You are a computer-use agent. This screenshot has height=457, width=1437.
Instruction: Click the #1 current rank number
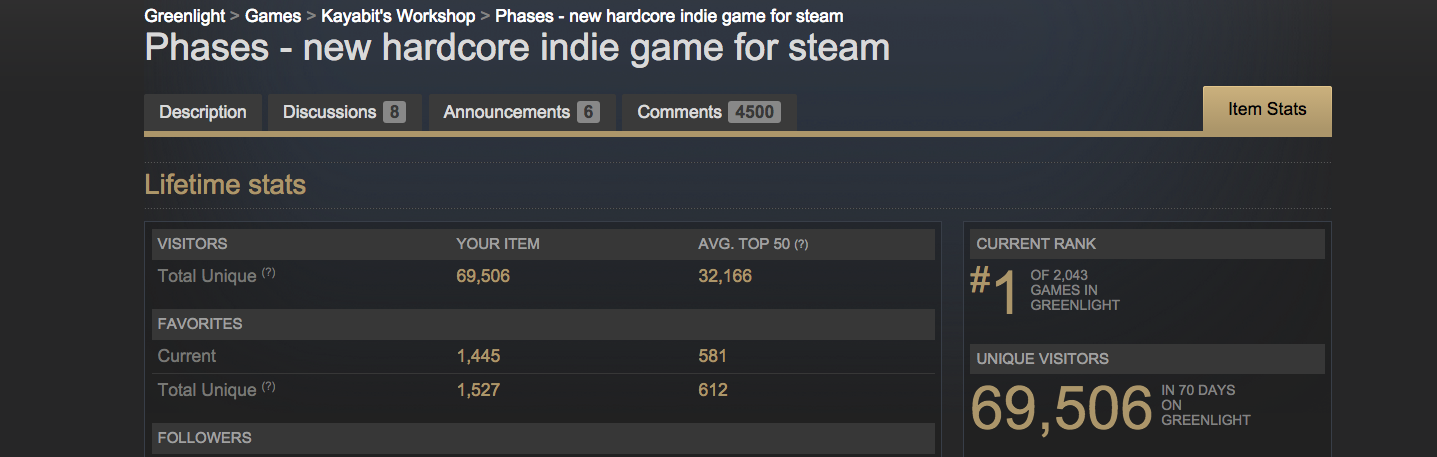click(994, 291)
